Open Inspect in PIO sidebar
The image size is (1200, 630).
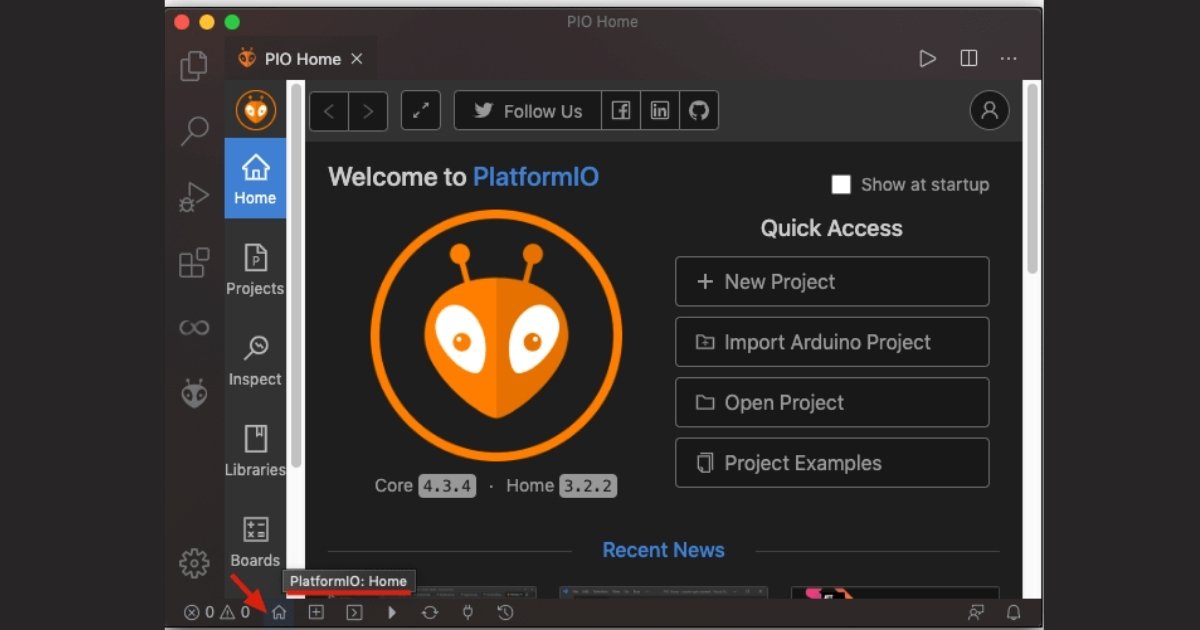255,360
